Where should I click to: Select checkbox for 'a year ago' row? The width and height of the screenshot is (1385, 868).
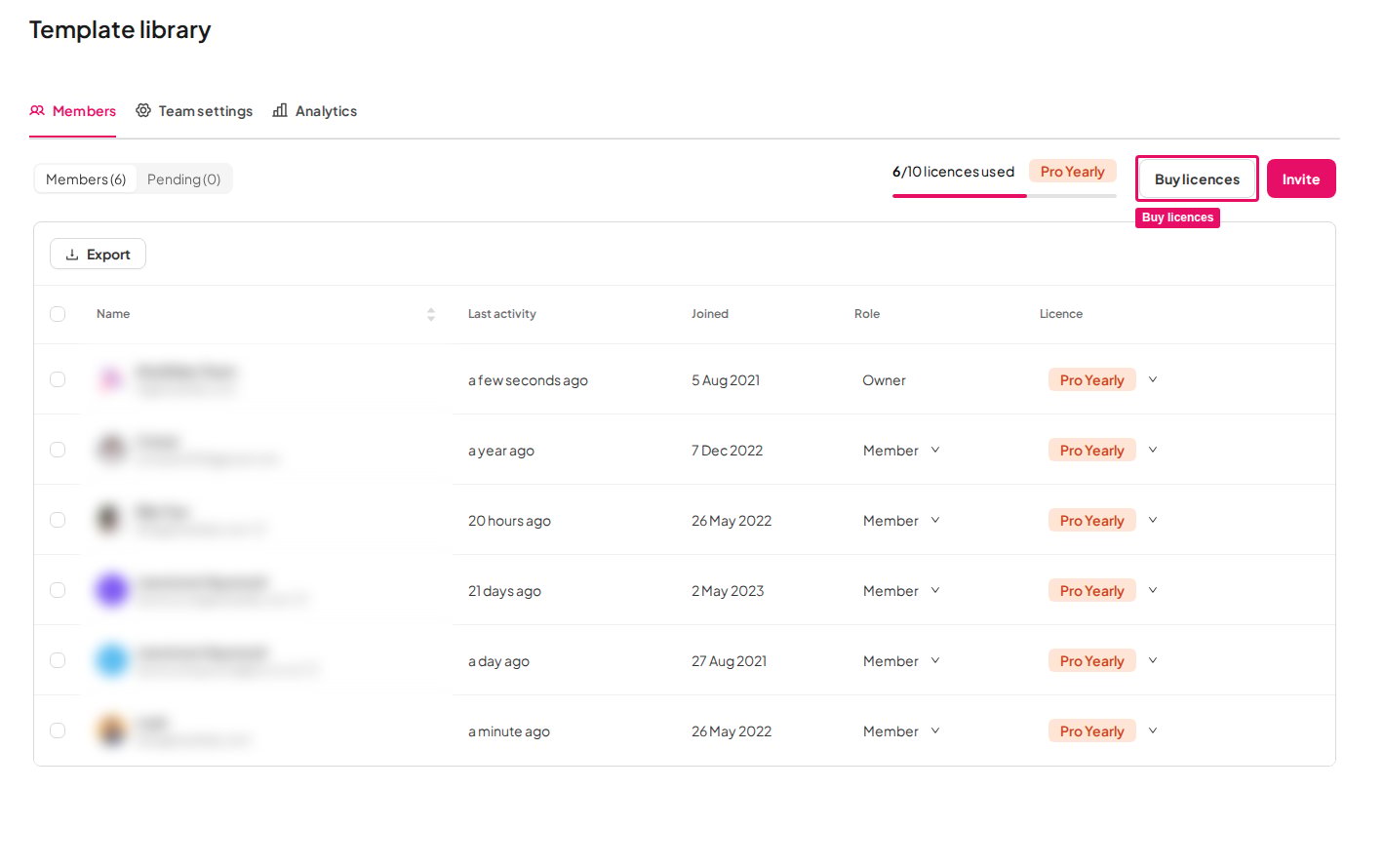tap(58, 450)
